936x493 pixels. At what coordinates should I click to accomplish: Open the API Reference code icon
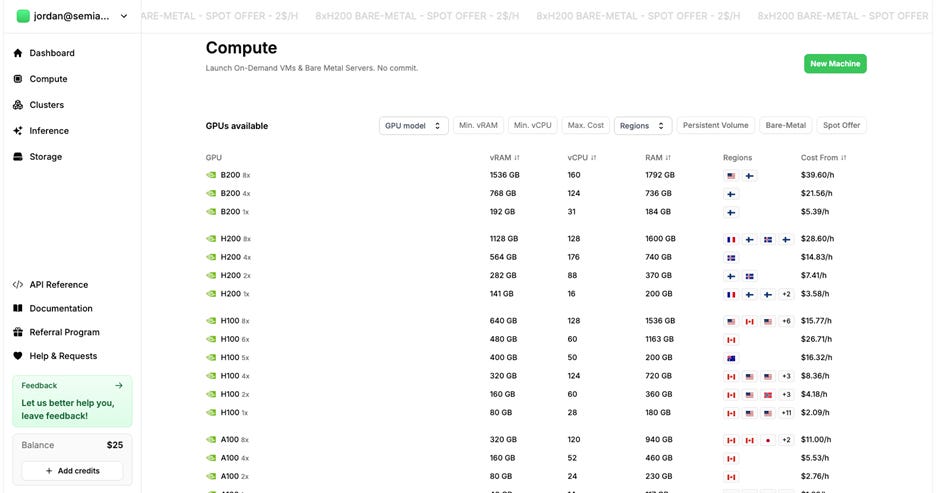pyautogui.click(x=18, y=285)
